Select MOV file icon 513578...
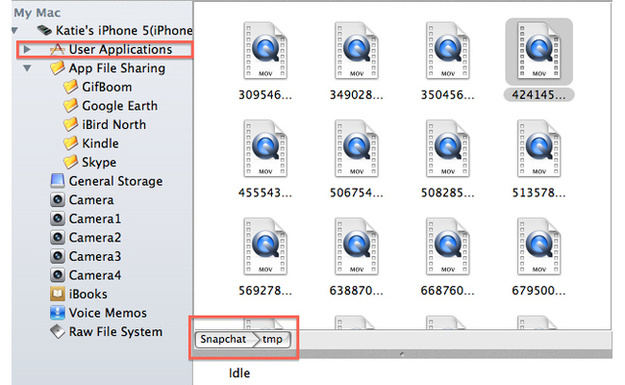The height and width of the screenshot is (385, 625). [539, 148]
